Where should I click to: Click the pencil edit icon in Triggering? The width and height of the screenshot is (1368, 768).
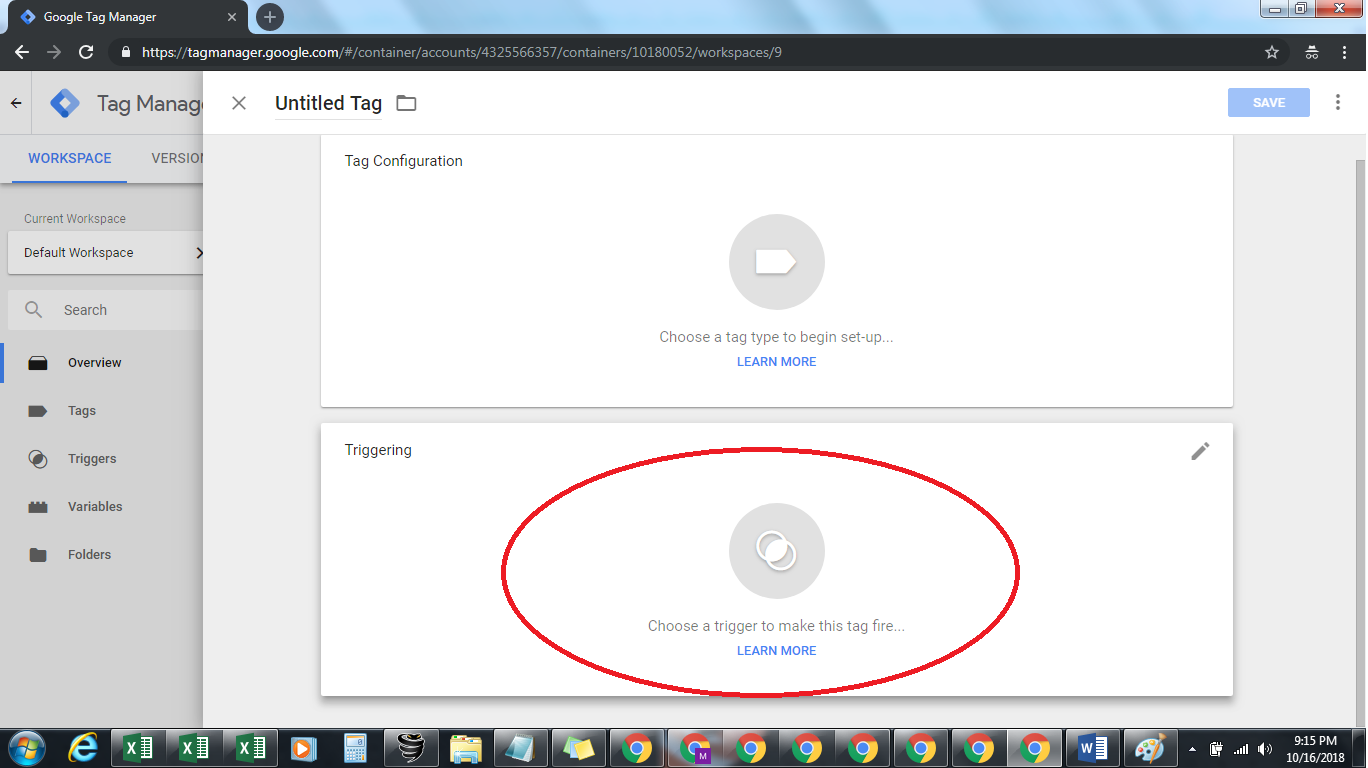(x=1200, y=451)
